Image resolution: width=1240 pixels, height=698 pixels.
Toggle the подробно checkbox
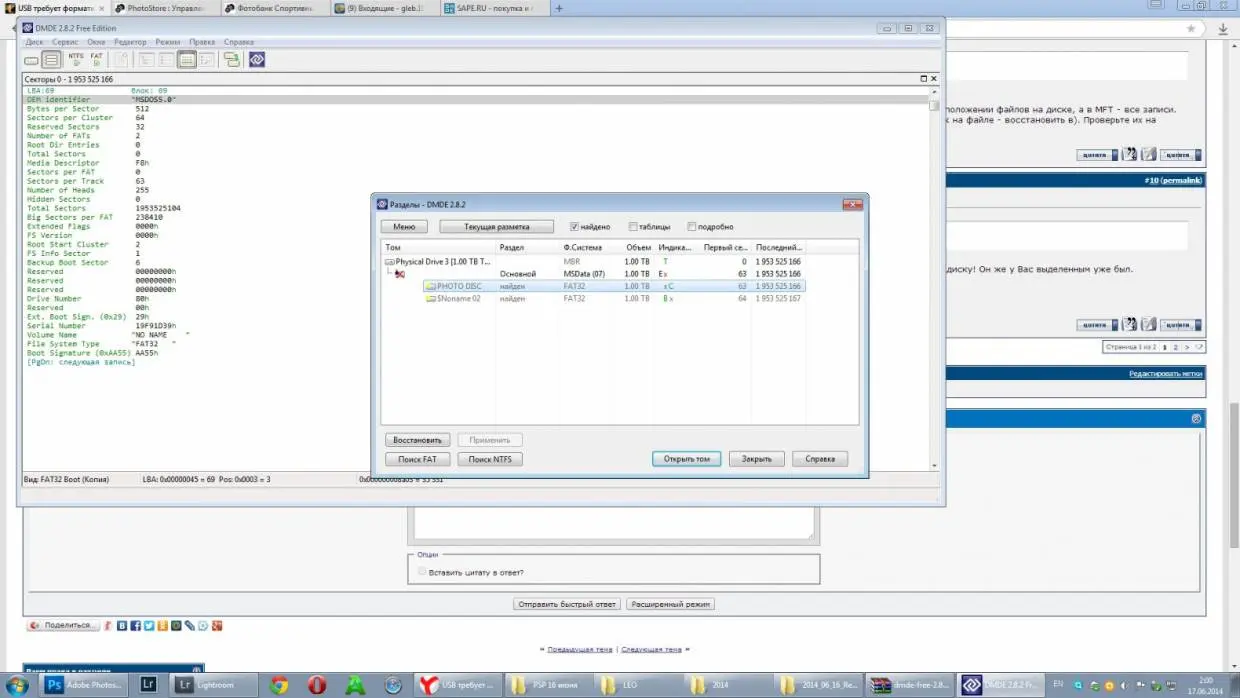(x=692, y=227)
